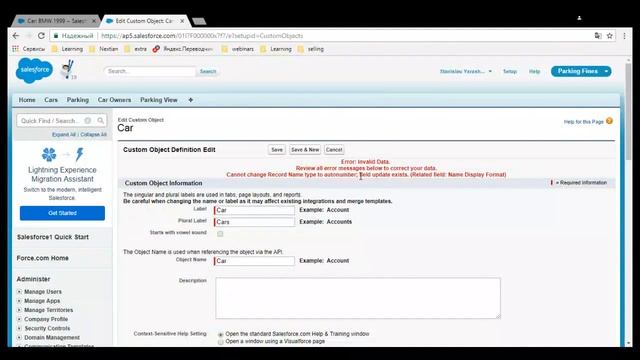640x360 pixels.
Task: Open the Parking Fines app dropdown
Action: pos(607,71)
